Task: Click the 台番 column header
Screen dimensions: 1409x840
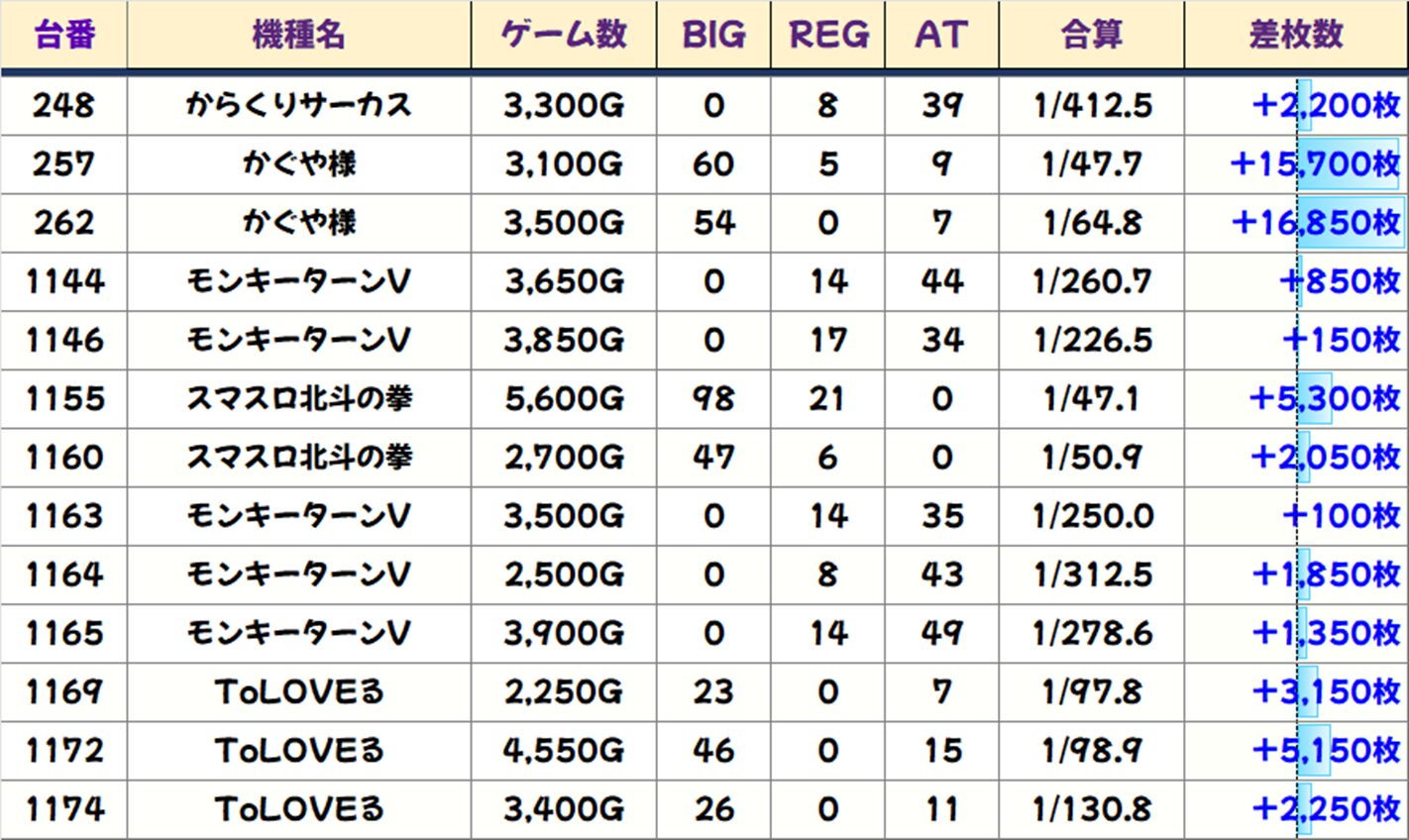Action: point(64,35)
